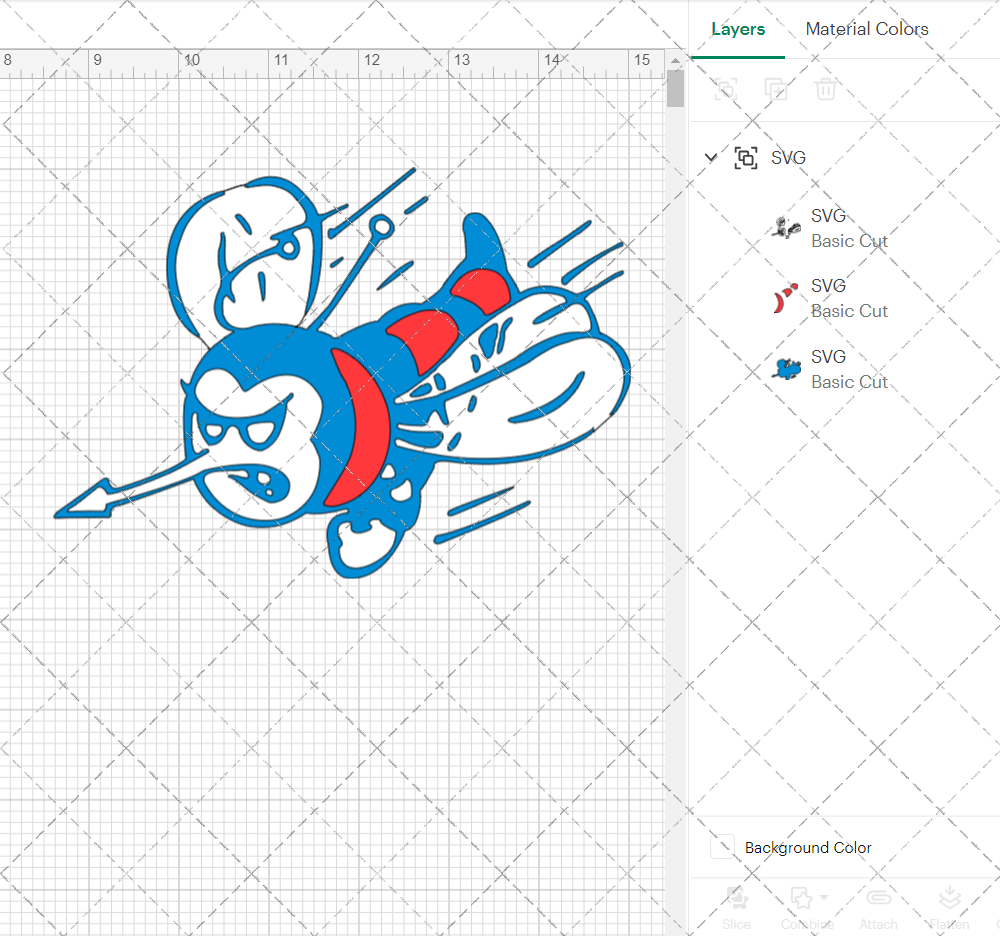Open the Combine menu
This screenshot has height=936, width=1000.
(807, 908)
